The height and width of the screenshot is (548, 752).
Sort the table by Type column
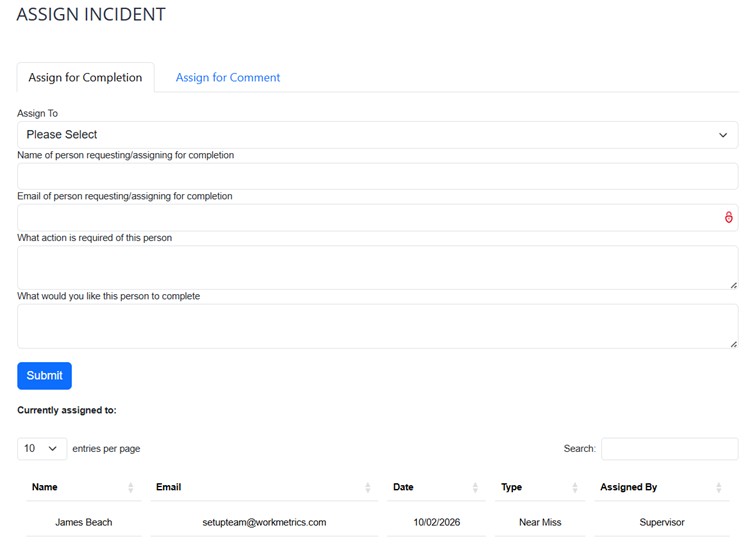coord(540,488)
